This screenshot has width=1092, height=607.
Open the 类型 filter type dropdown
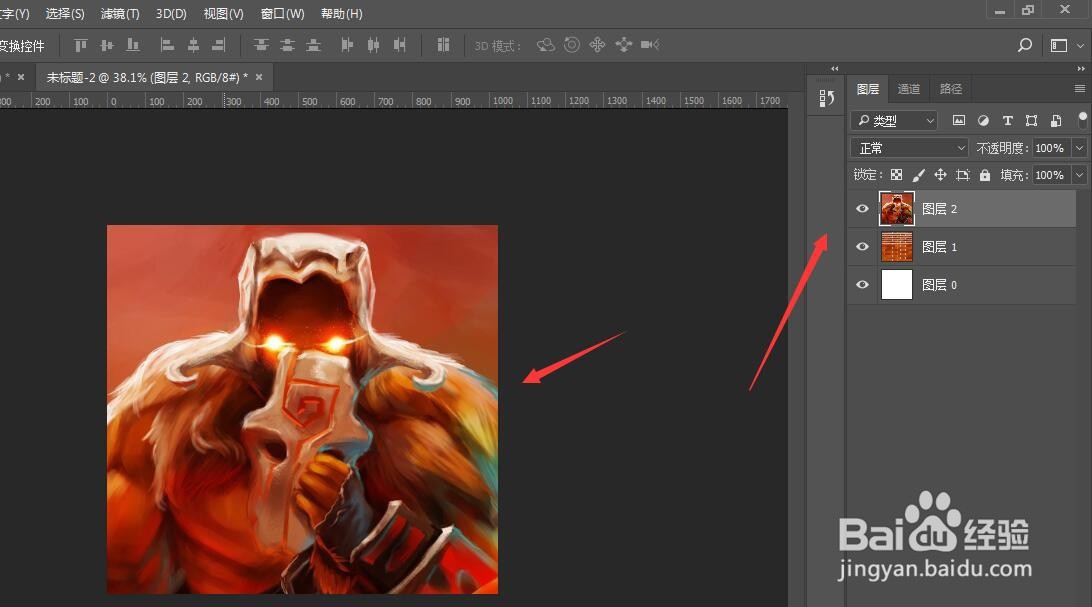894,120
